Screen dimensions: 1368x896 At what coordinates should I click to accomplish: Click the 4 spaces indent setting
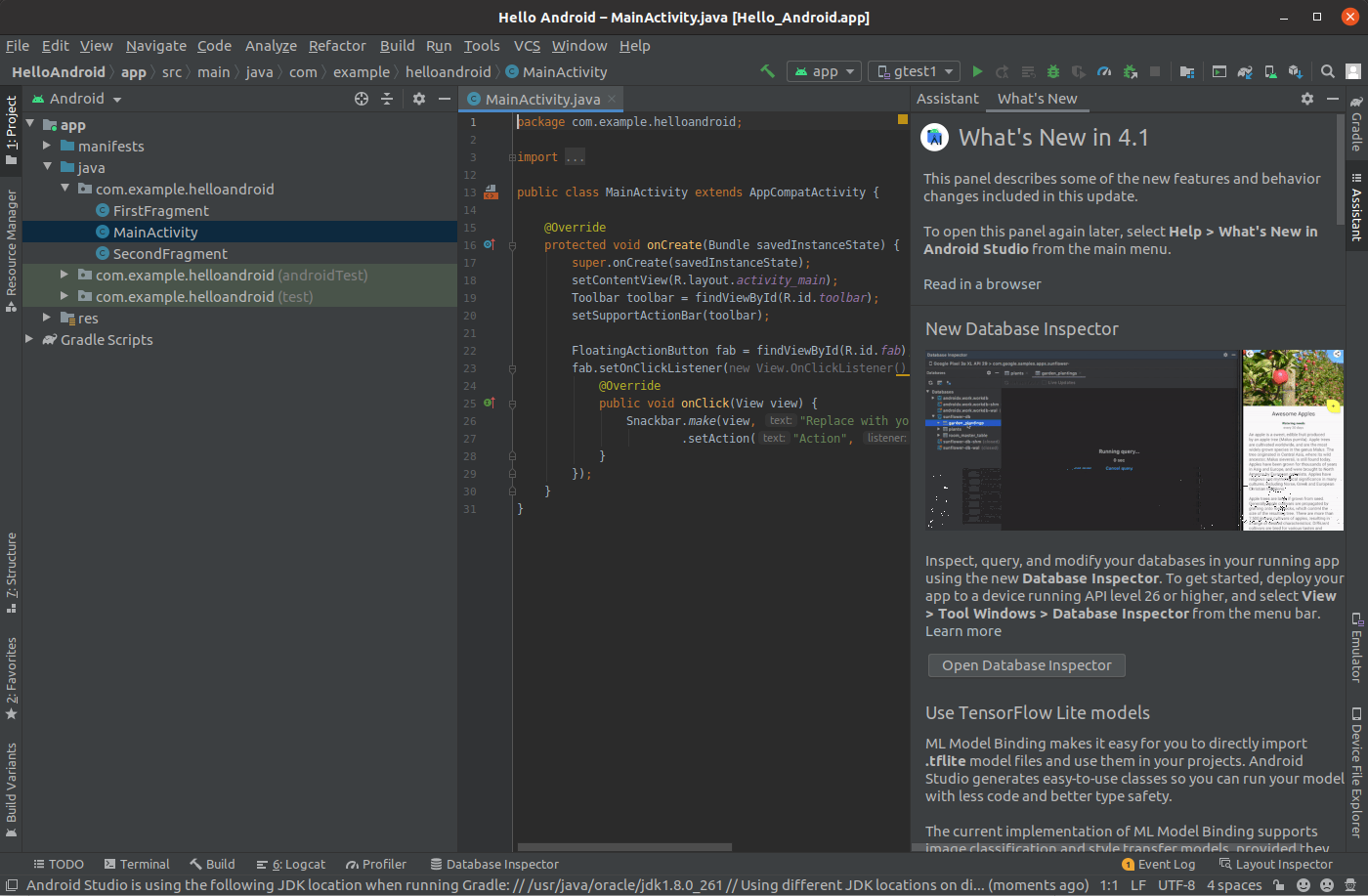pos(1234,885)
